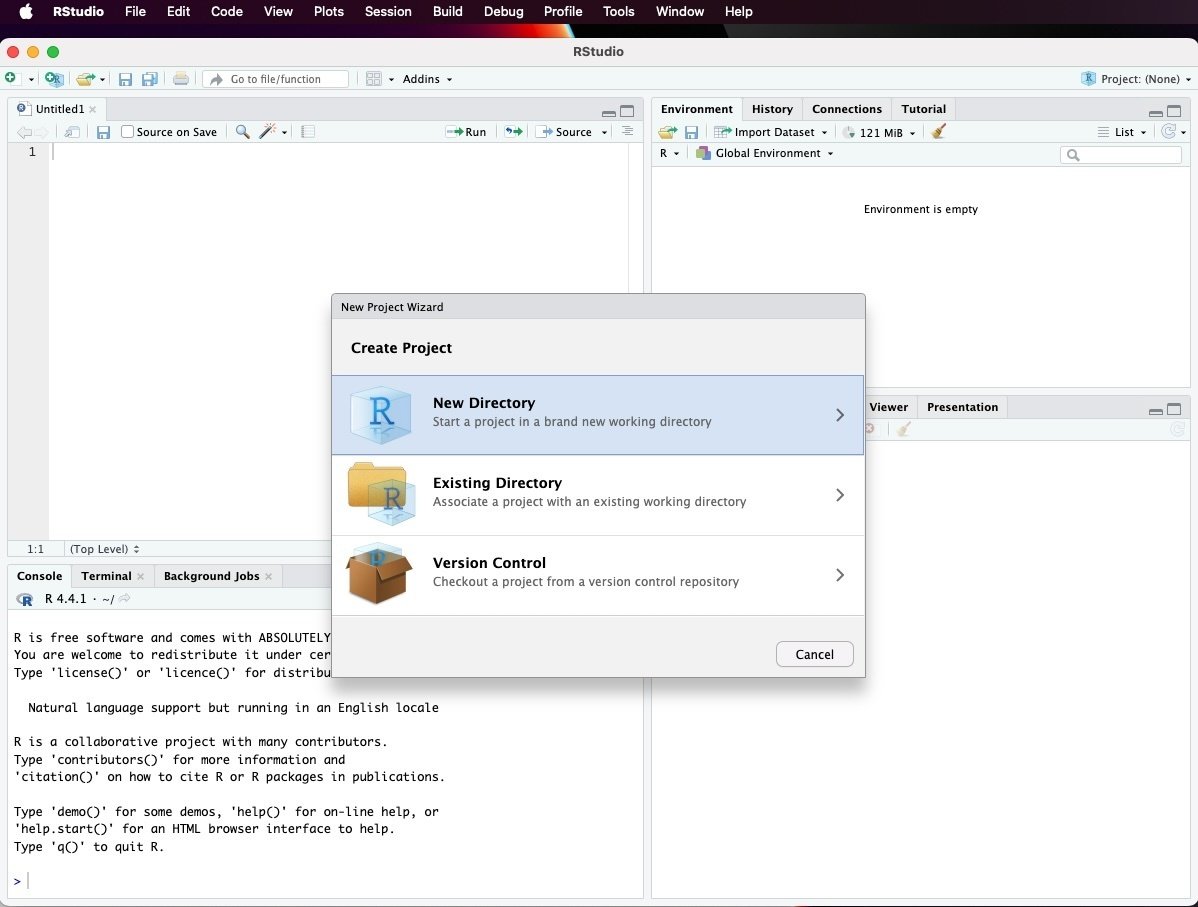
Task: Choose New Directory project option
Action: pyautogui.click(x=598, y=415)
